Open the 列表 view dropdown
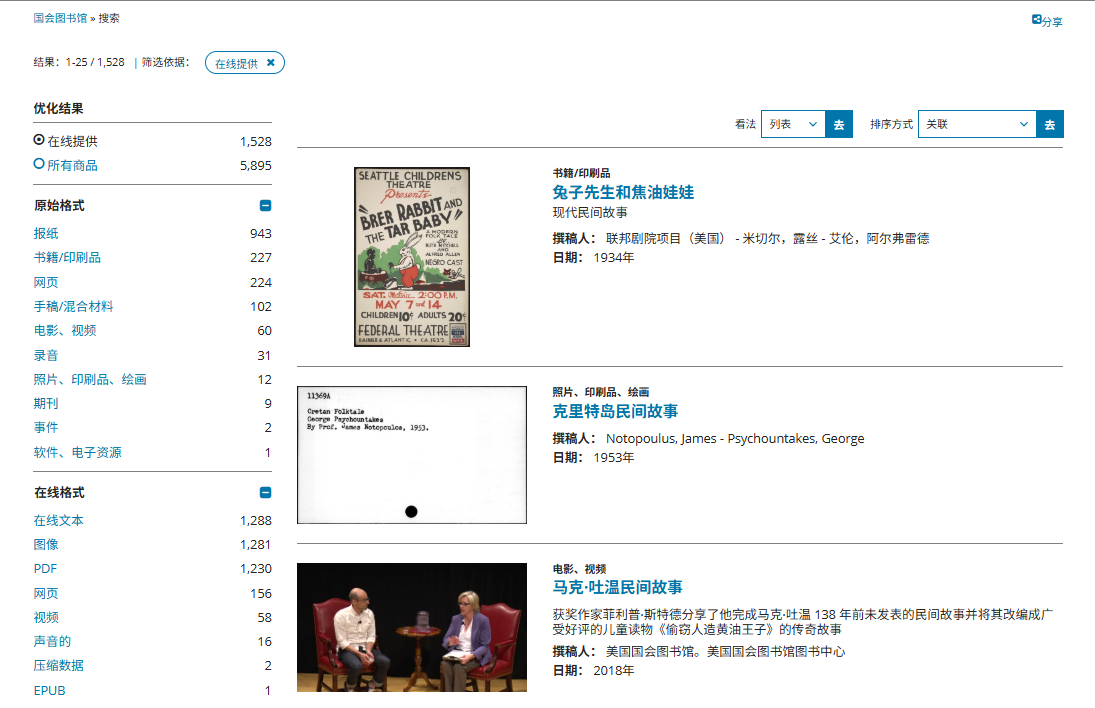Image resolution: width=1095 pixels, height=708 pixels. [792, 124]
